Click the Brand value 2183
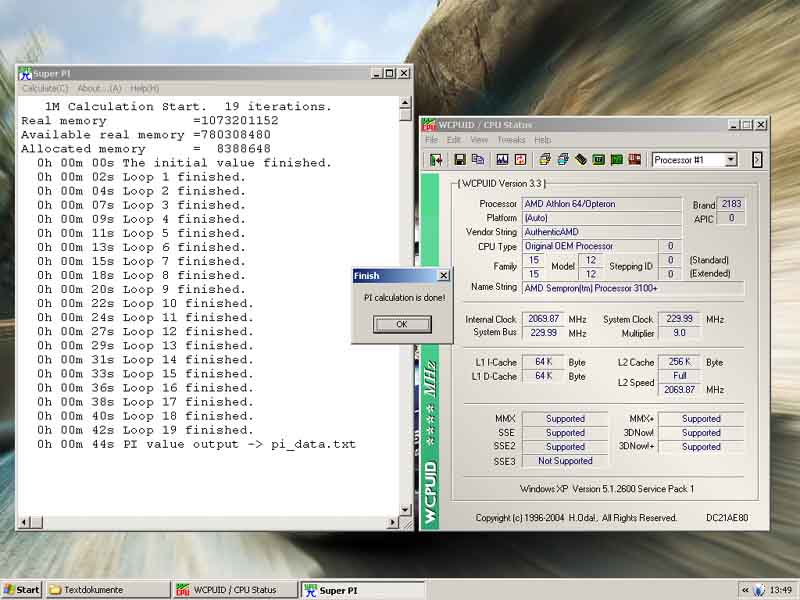The height and width of the screenshot is (600, 800). click(731, 204)
